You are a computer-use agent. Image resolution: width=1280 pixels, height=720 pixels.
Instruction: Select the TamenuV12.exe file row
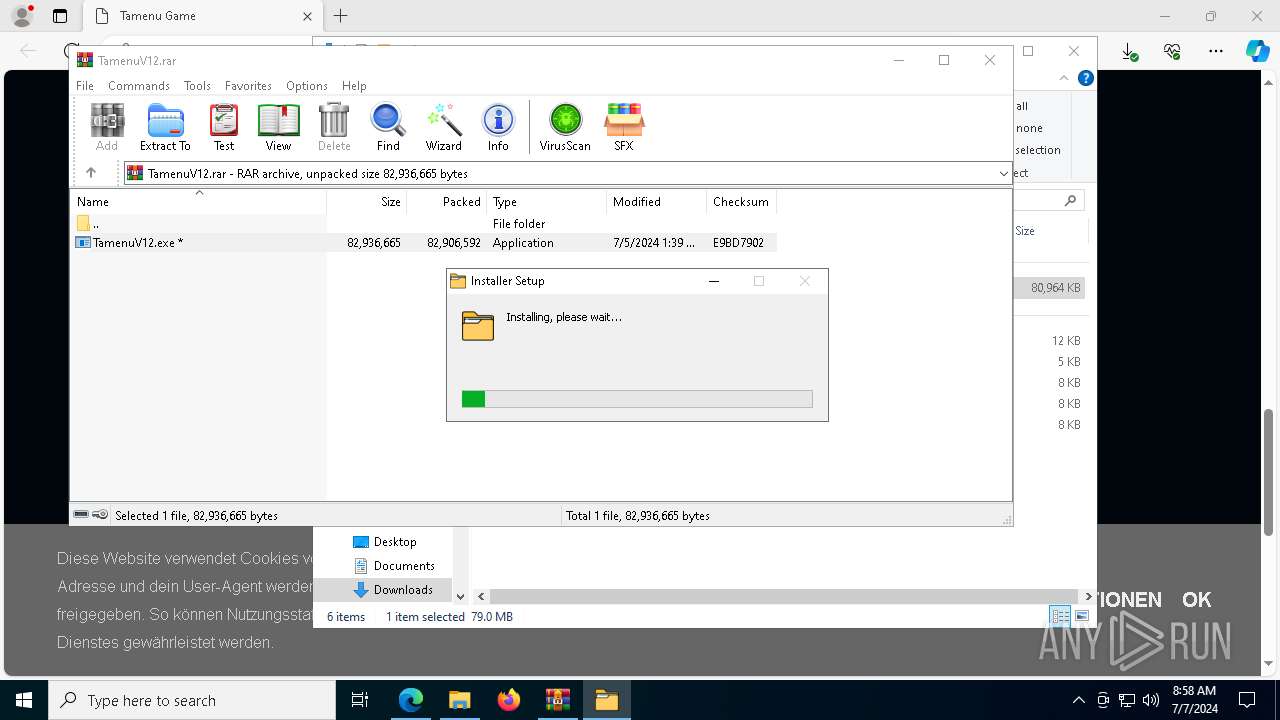coord(425,243)
